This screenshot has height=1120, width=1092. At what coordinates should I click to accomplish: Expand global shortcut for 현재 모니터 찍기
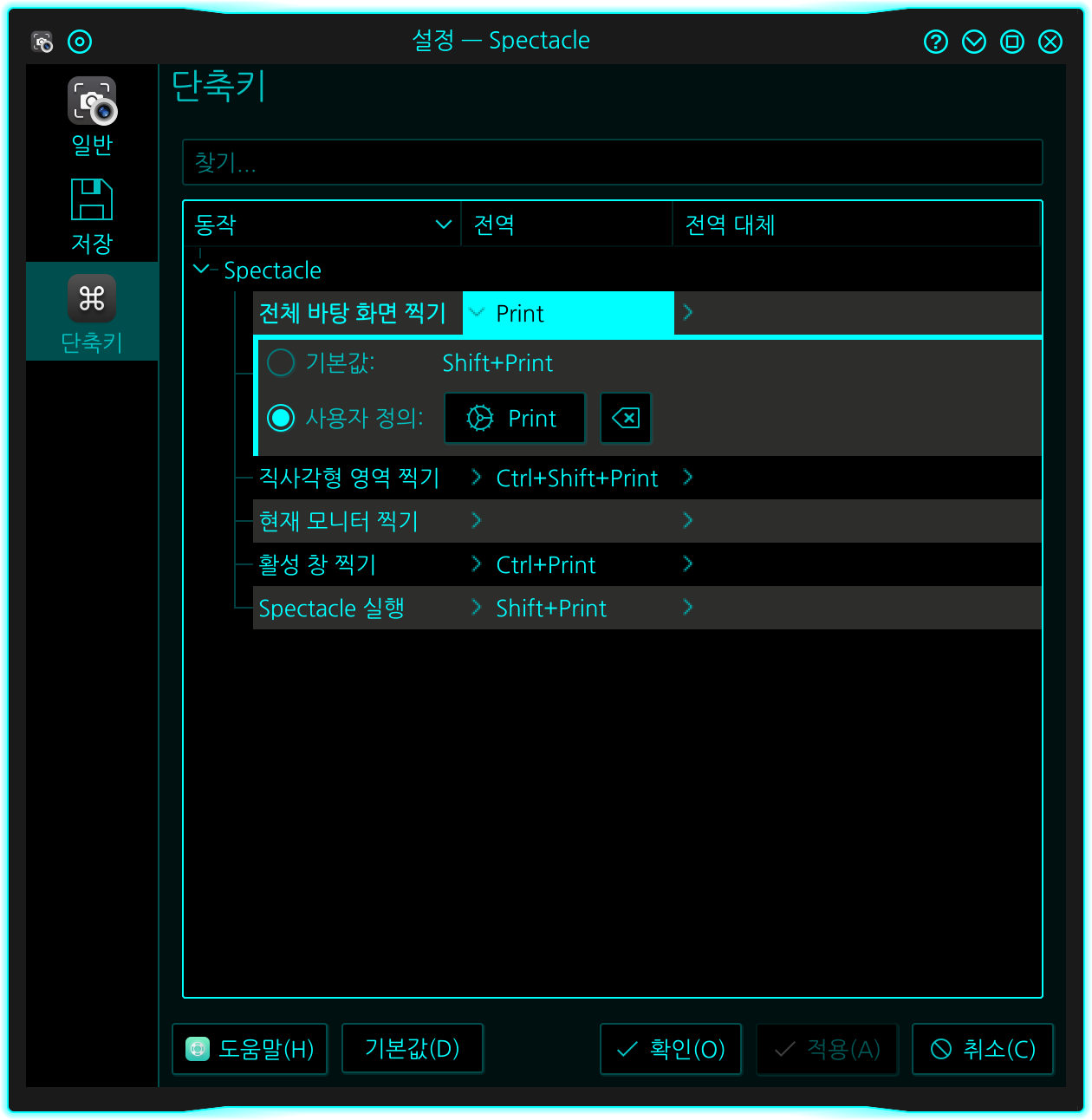(476, 521)
